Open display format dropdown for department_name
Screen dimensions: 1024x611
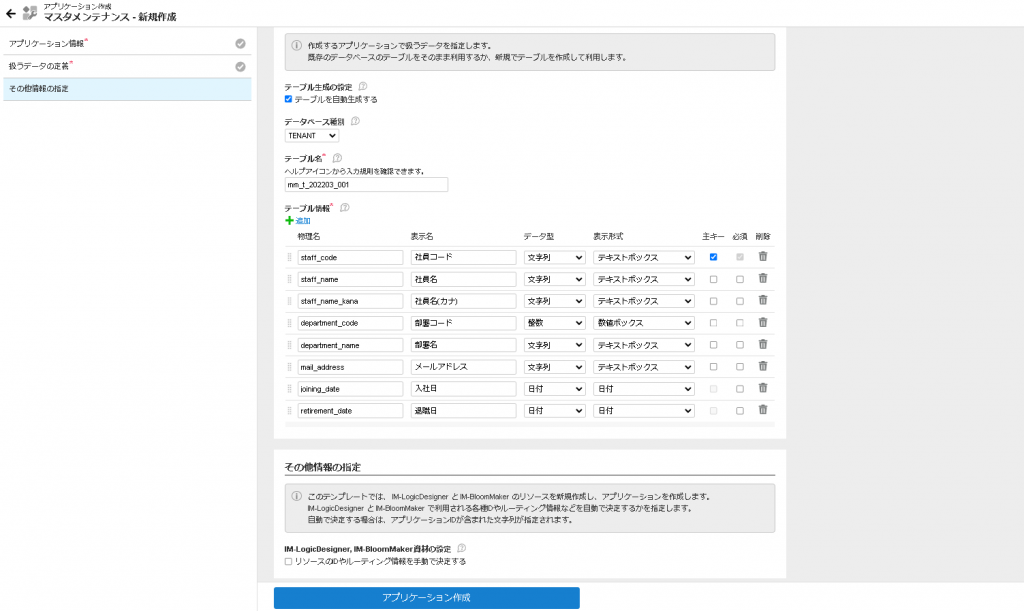coord(643,345)
